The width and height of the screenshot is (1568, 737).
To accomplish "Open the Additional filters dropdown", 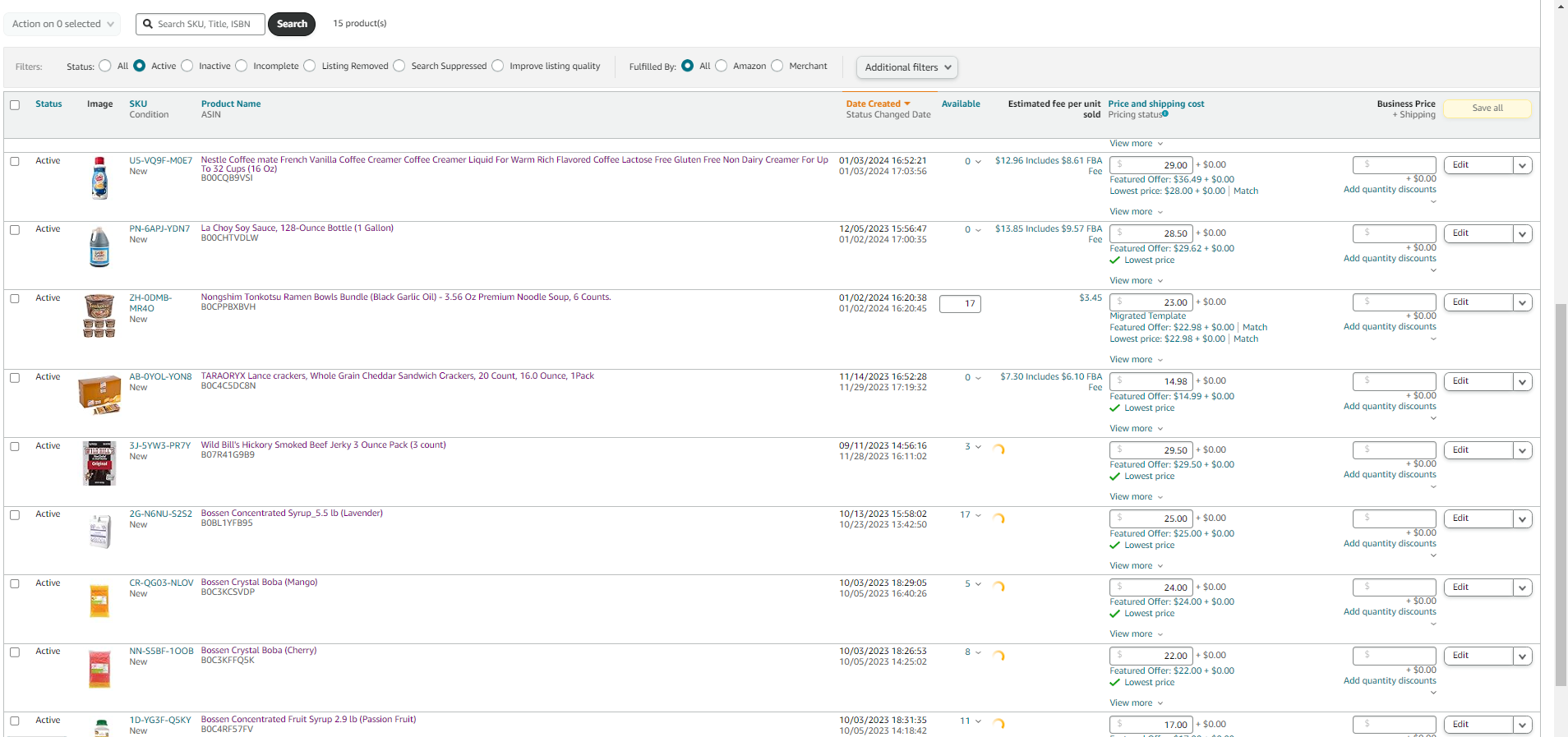I will (907, 67).
